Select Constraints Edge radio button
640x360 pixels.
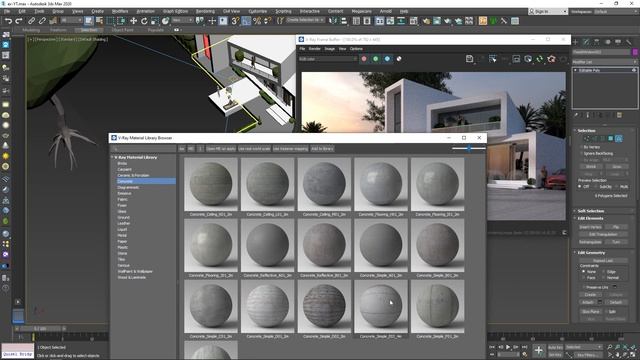(604, 271)
